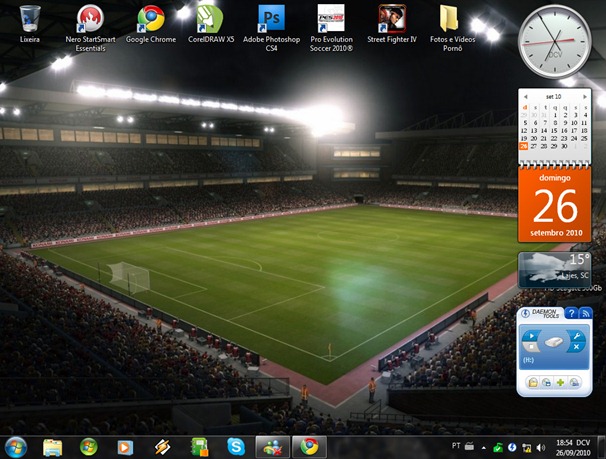Open the green Windows orb taskbar icon

[89, 447]
